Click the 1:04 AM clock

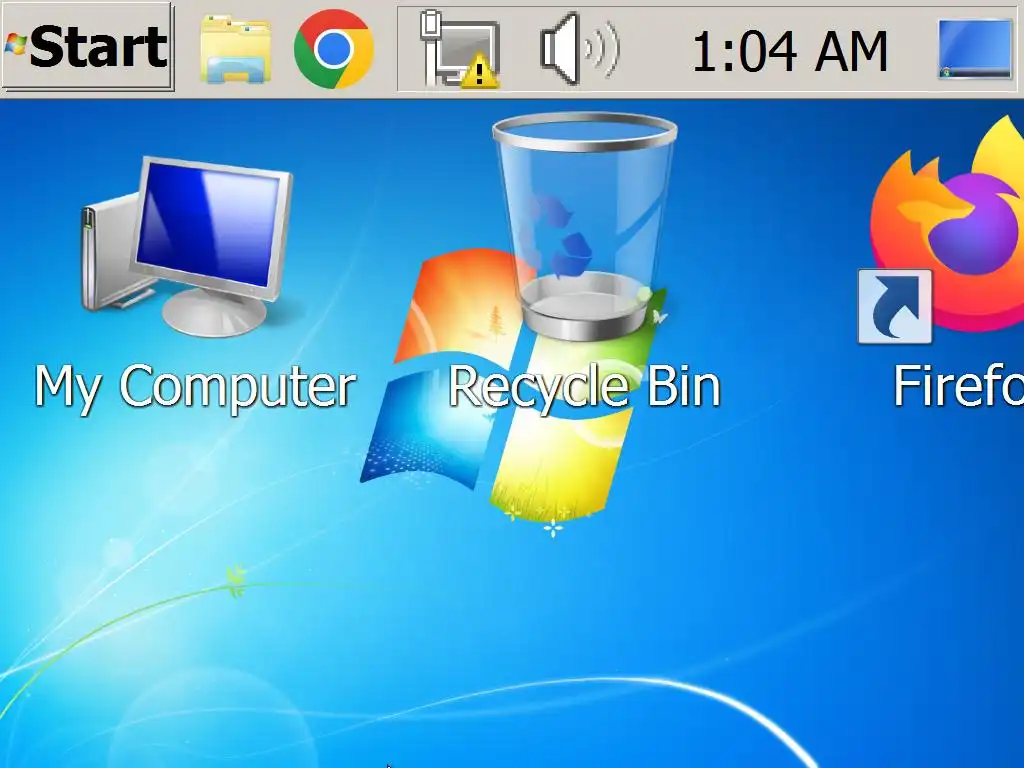[790, 52]
